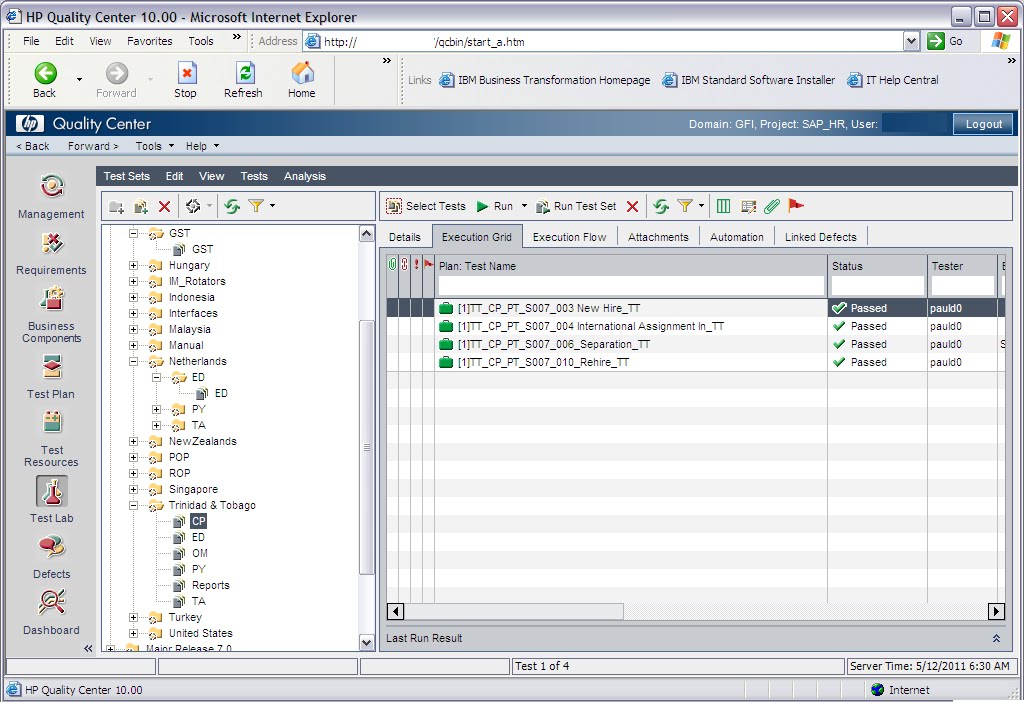The width and height of the screenshot is (1024, 702).
Task: Open the Analysis menu
Action: (304, 176)
